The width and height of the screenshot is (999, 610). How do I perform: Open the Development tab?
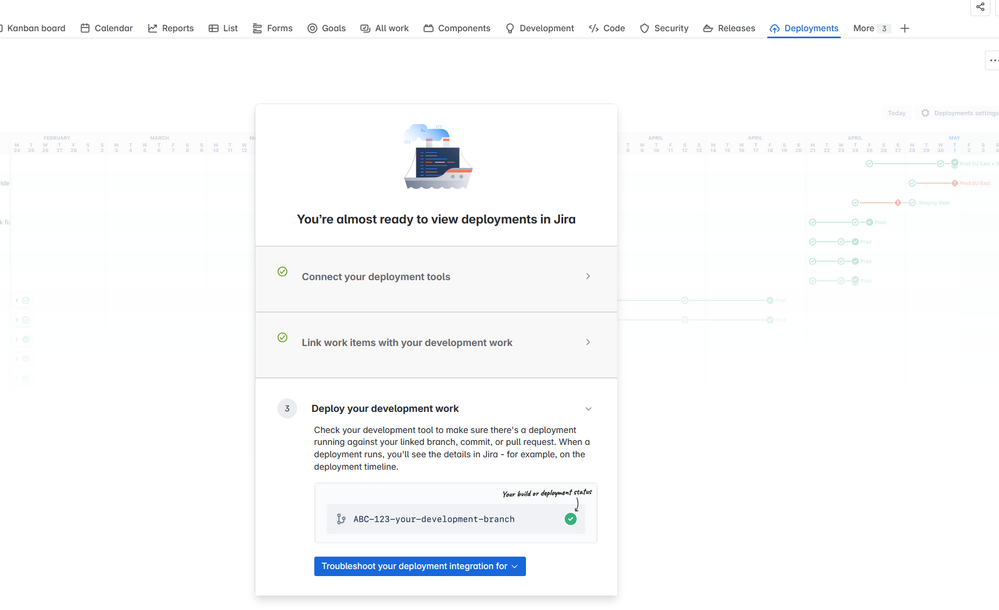click(540, 28)
